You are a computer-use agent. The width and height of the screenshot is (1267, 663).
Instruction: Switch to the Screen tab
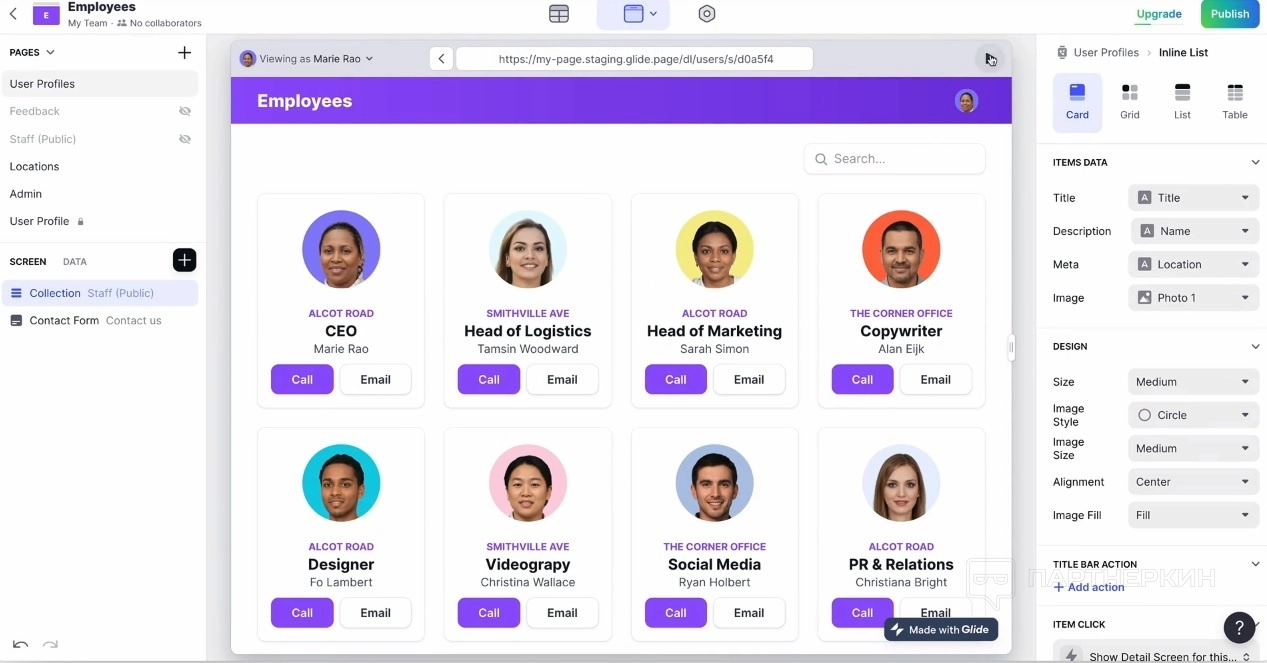point(28,262)
